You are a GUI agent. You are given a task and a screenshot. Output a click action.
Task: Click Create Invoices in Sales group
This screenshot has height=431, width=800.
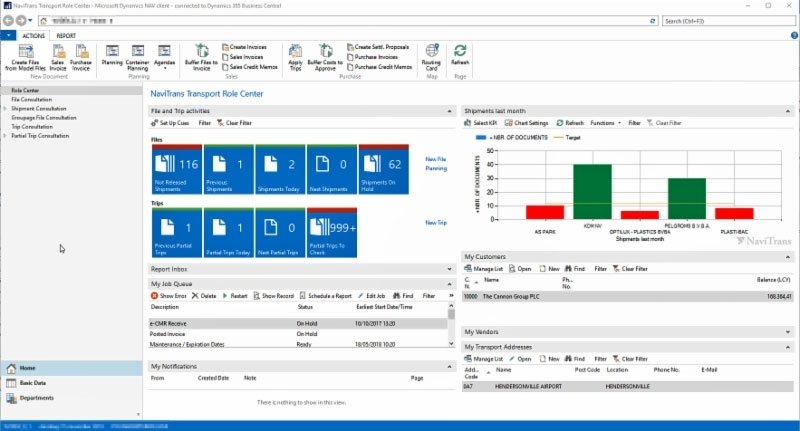tap(244, 47)
